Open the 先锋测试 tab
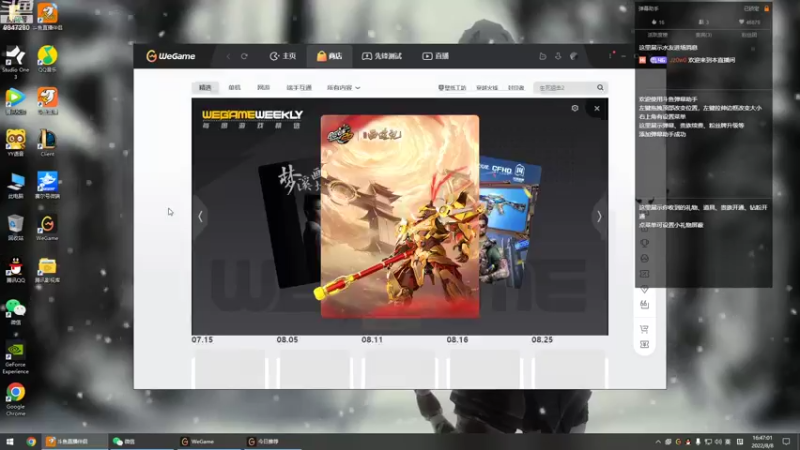Image resolution: width=800 pixels, height=450 pixels. pyautogui.click(x=382, y=56)
